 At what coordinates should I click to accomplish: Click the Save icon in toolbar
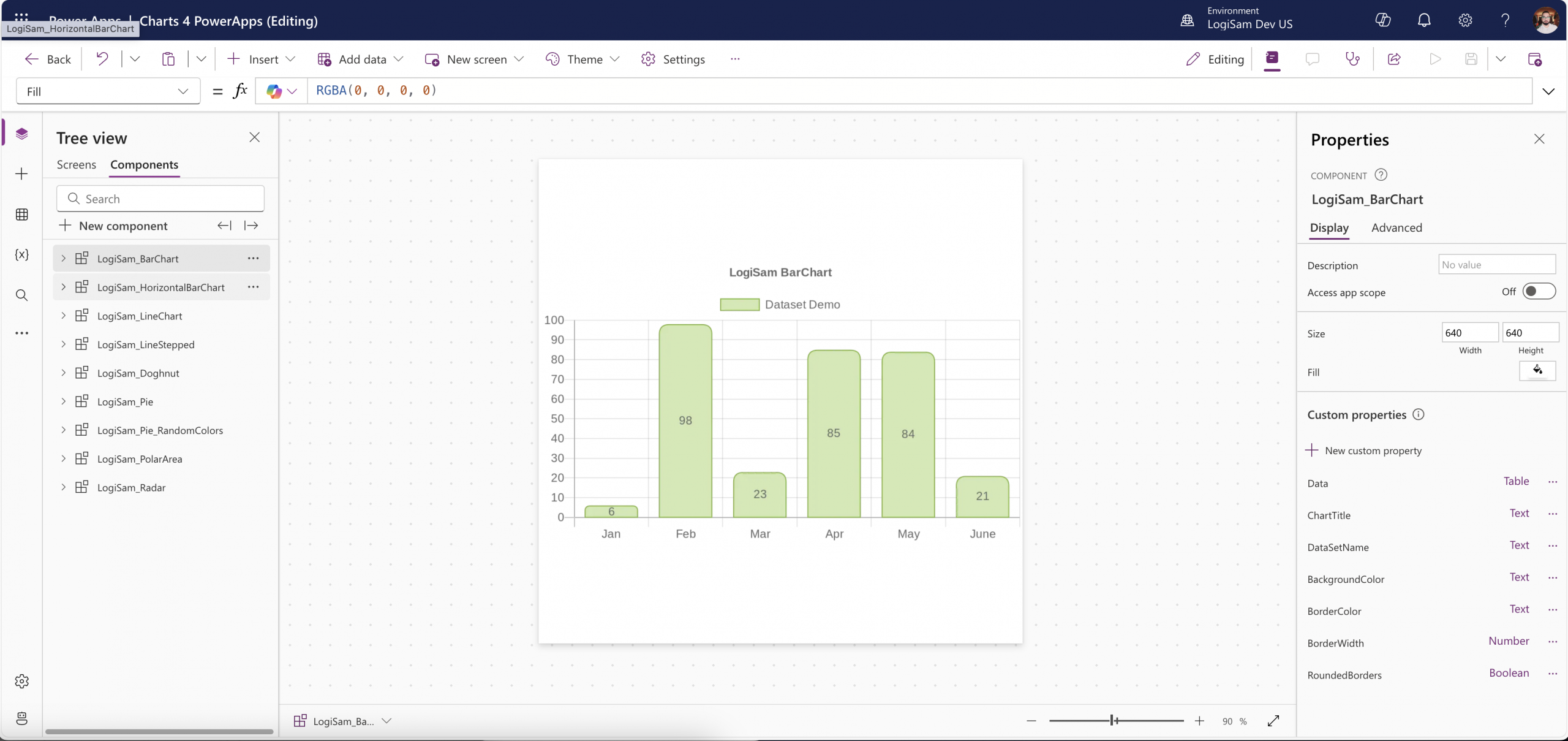[x=1471, y=59]
